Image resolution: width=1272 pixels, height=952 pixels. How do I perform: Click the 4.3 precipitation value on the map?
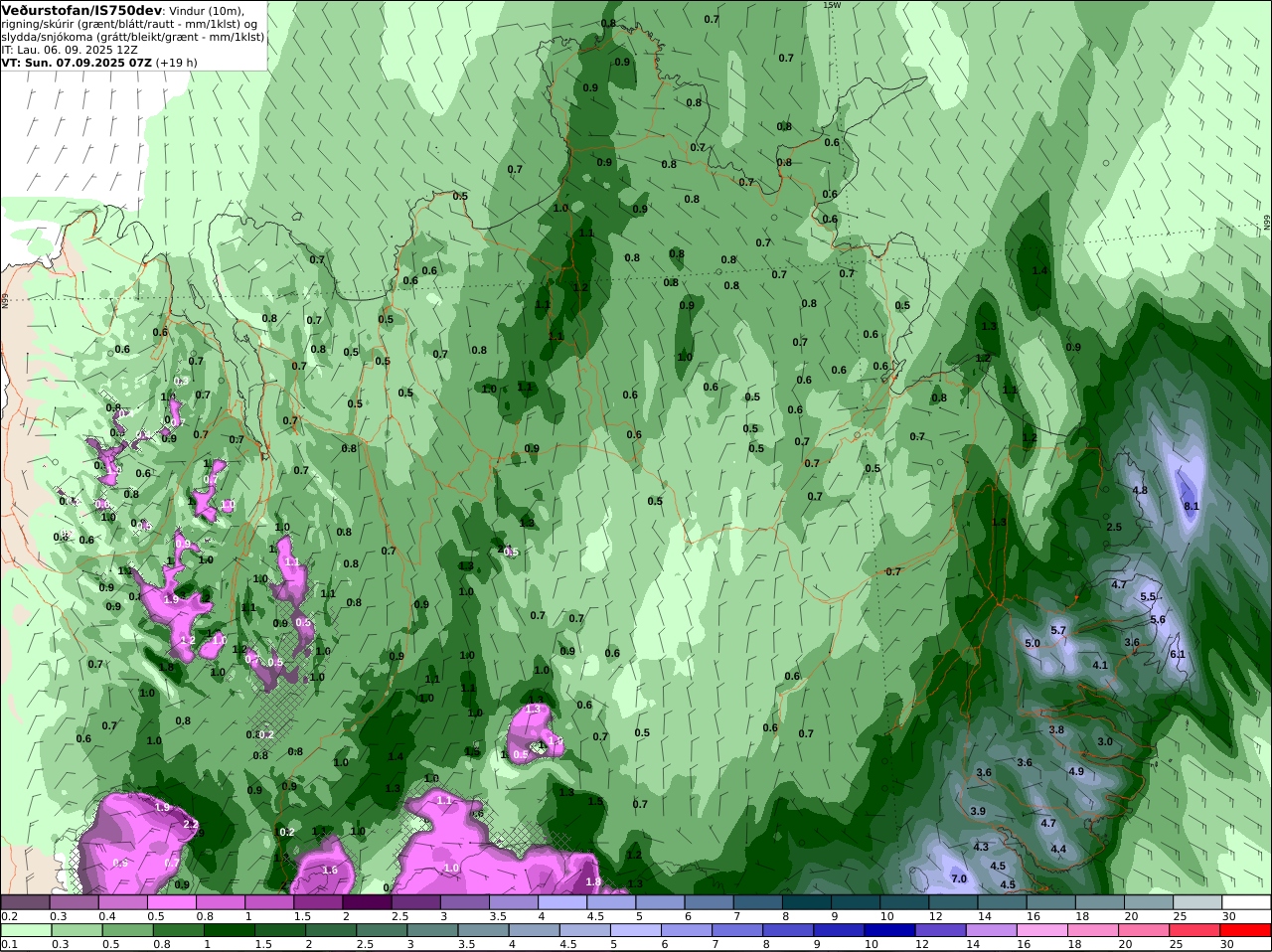[981, 847]
